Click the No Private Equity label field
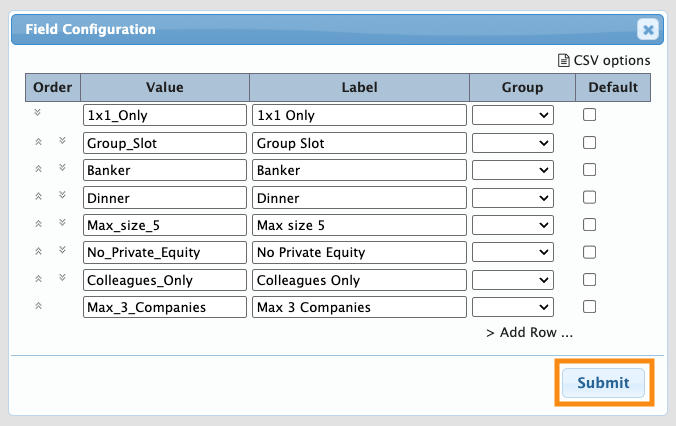676x426 pixels. 359,252
